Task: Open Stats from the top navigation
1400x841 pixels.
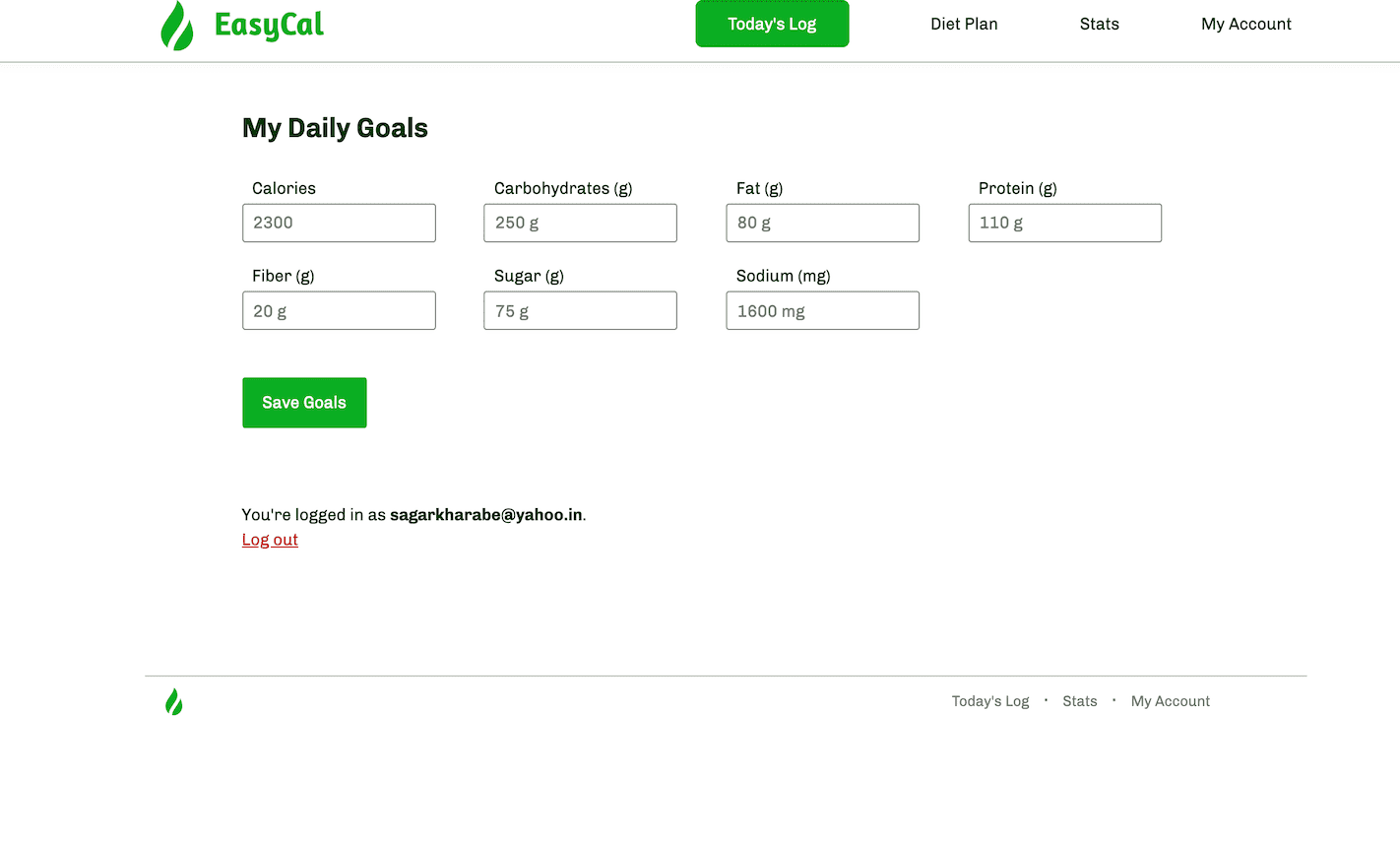Action: tap(1099, 24)
